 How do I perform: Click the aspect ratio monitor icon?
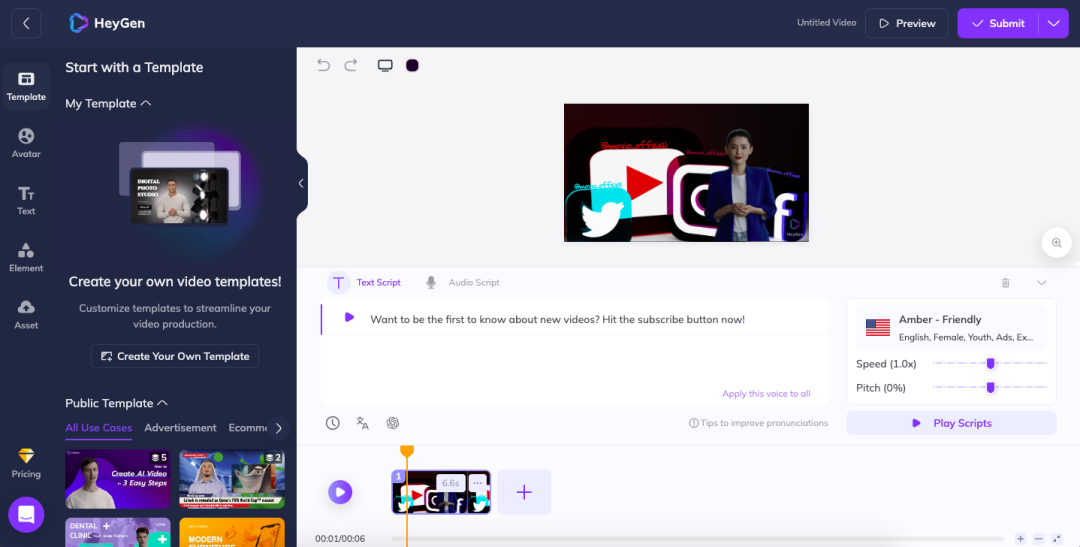[x=385, y=65]
